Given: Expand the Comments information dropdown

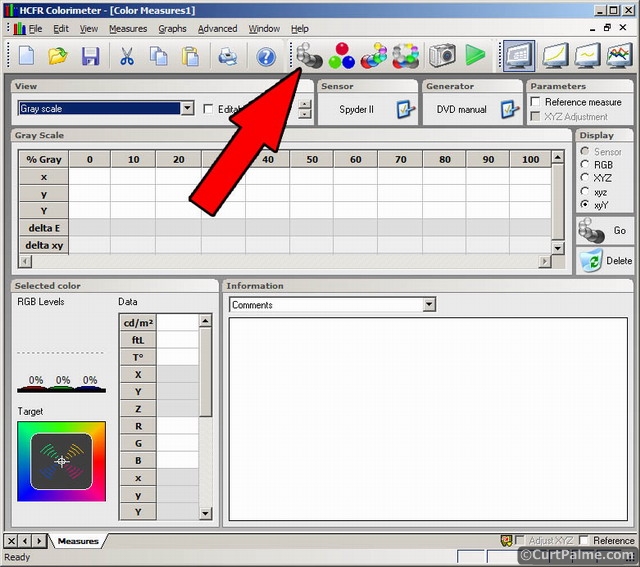Looking at the screenshot, I should click(x=429, y=305).
